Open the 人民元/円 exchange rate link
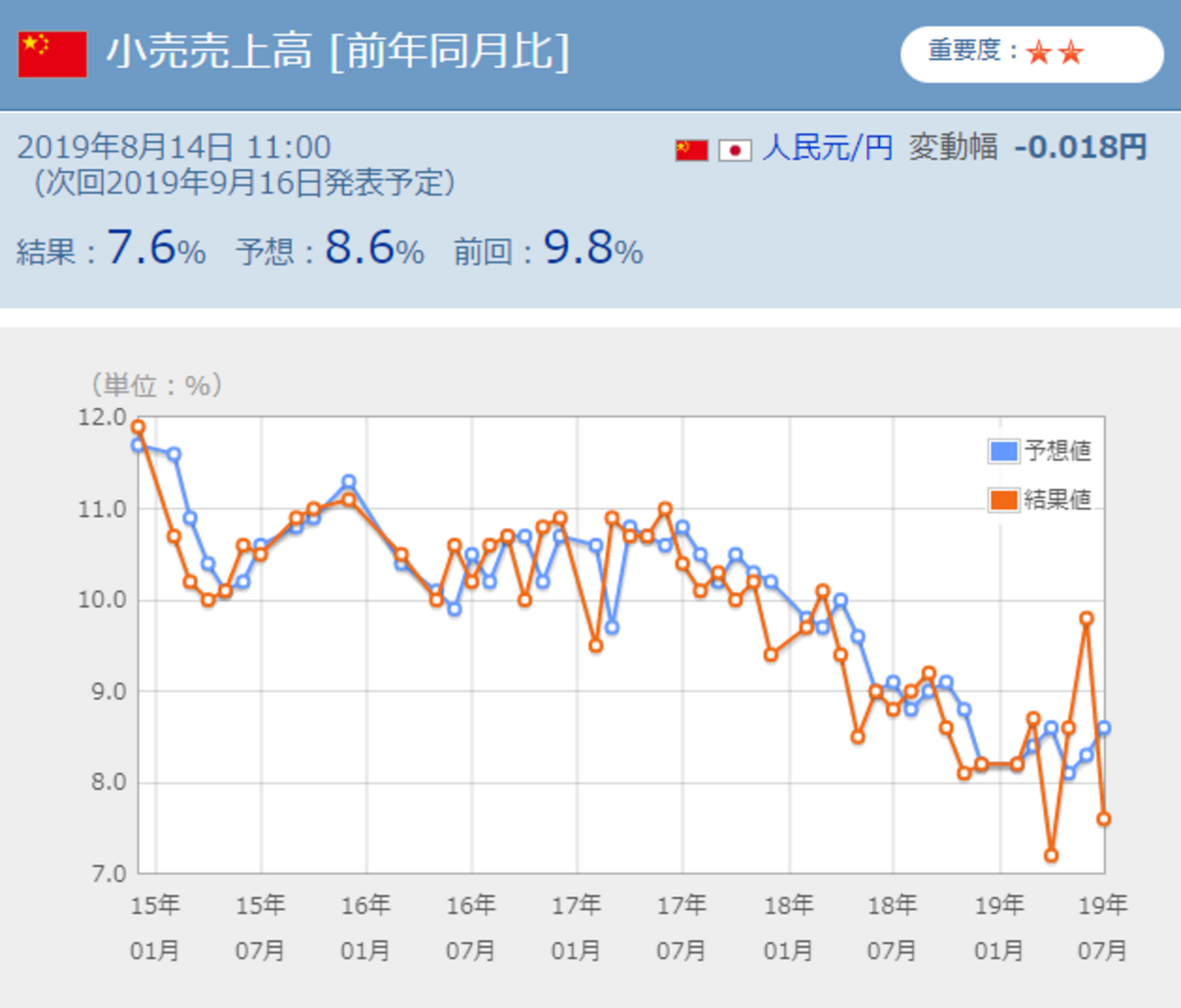 (x=828, y=147)
